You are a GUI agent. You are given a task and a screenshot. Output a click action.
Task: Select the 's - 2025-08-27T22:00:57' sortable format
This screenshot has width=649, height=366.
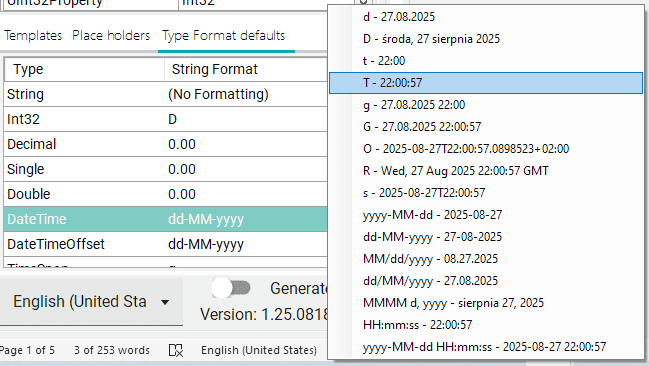[486, 193]
